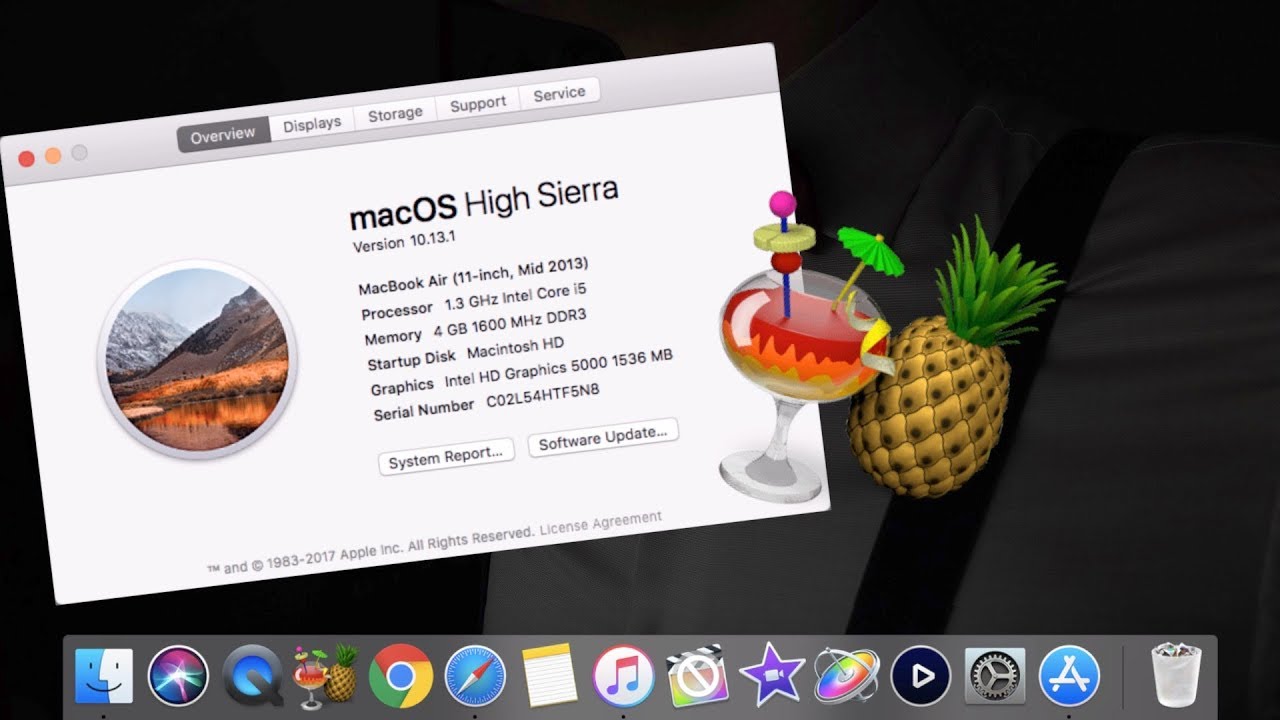Click the 4 GB 1600 MHz DDR3 value
1280x720 pixels.
(x=510, y=324)
